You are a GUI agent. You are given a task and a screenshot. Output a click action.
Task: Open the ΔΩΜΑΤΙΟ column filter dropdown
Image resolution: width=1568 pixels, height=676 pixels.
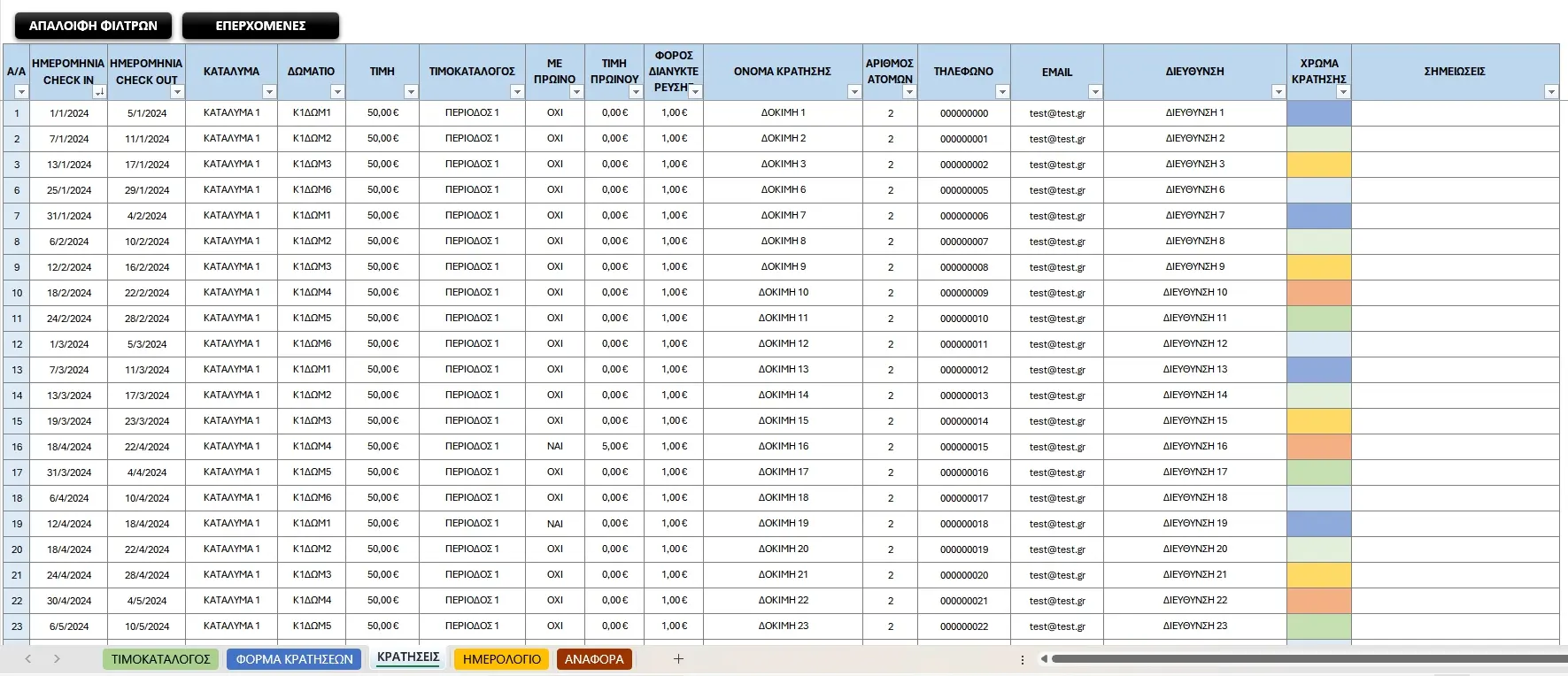337,92
